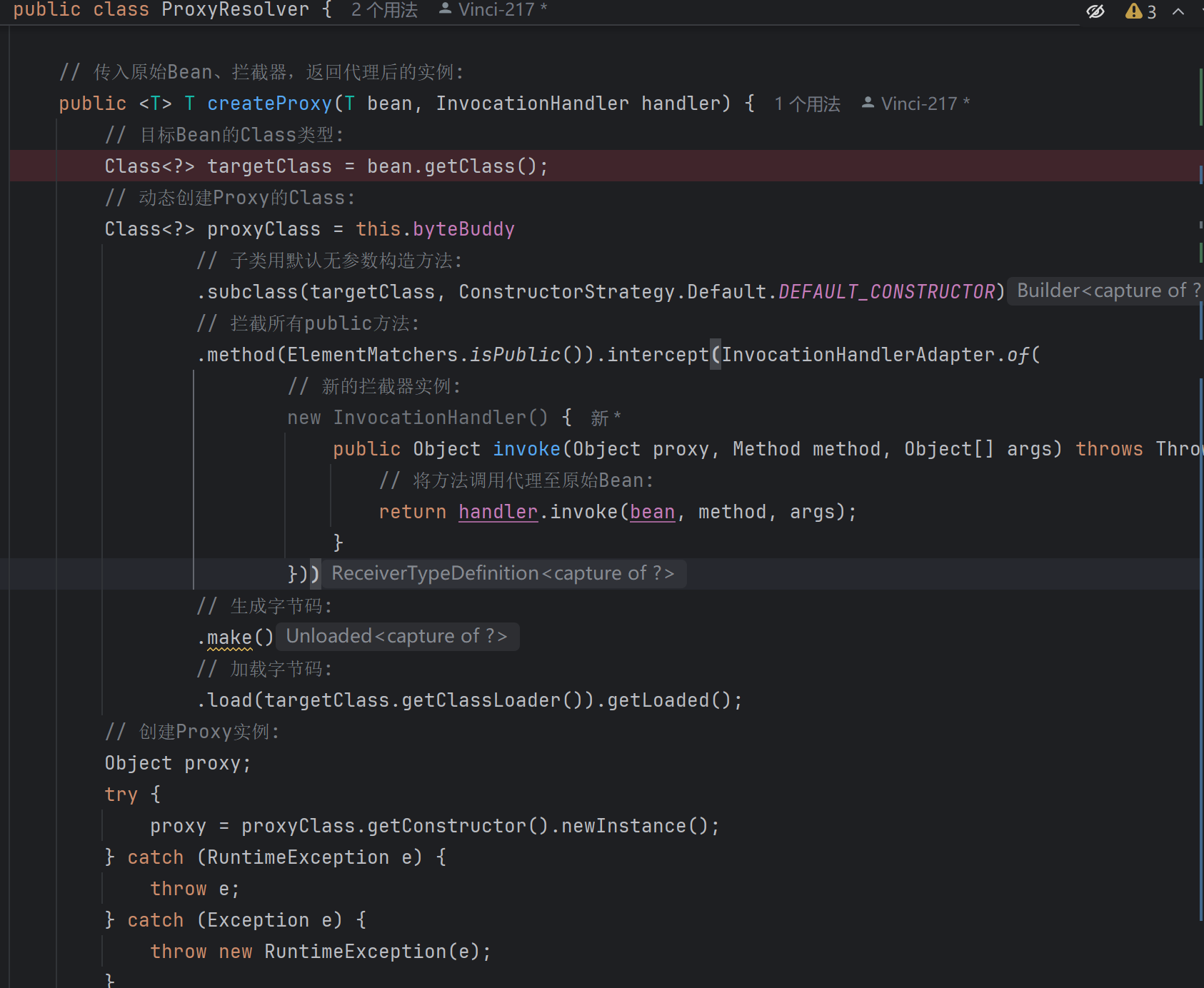
Task: Click the underlined handler variable
Action: pos(498,512)
